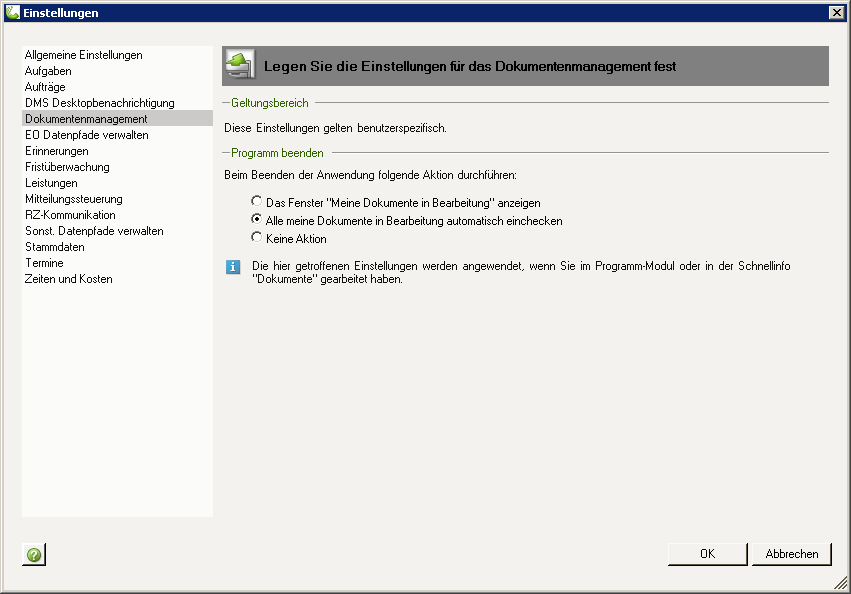This screenshot has width=851, height=594.
Task: Click the Einstellungen title bar app icon
Action: (12, 12)
